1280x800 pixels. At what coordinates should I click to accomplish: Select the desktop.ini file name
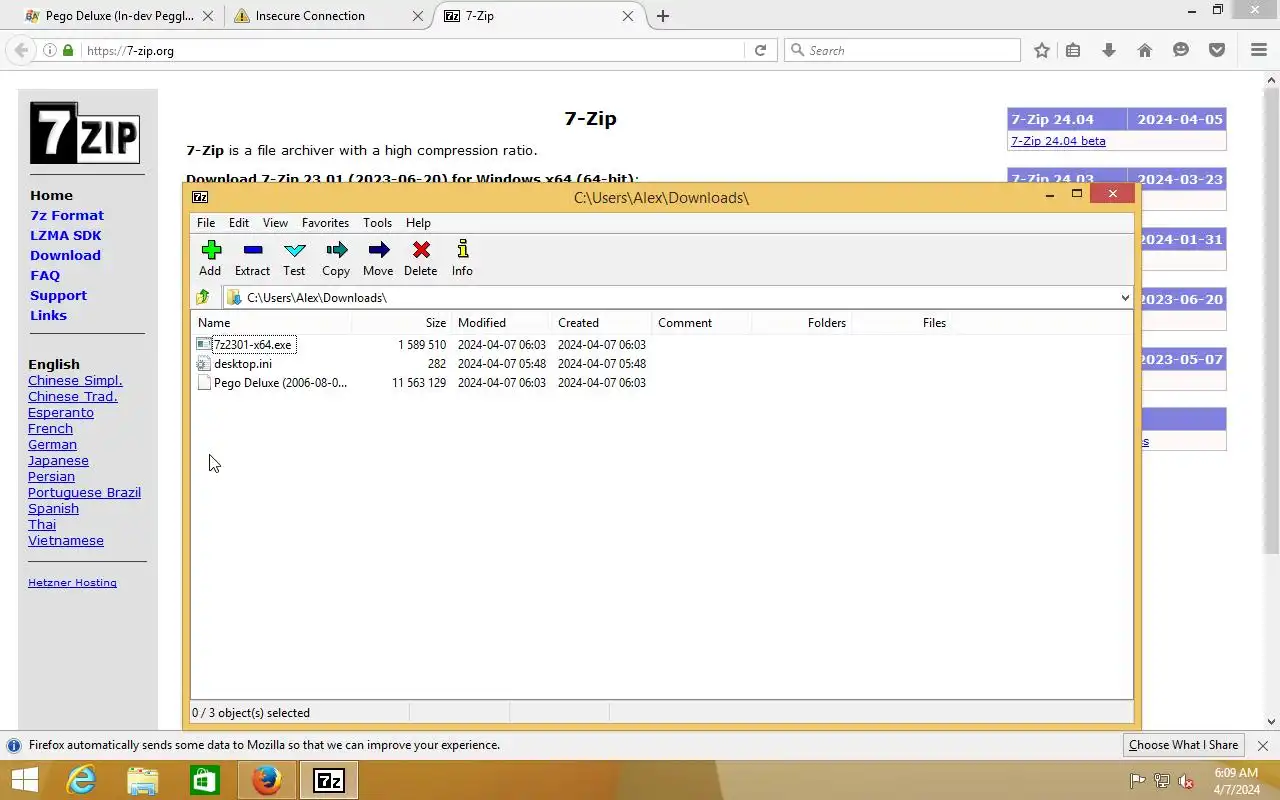(243, 363)
